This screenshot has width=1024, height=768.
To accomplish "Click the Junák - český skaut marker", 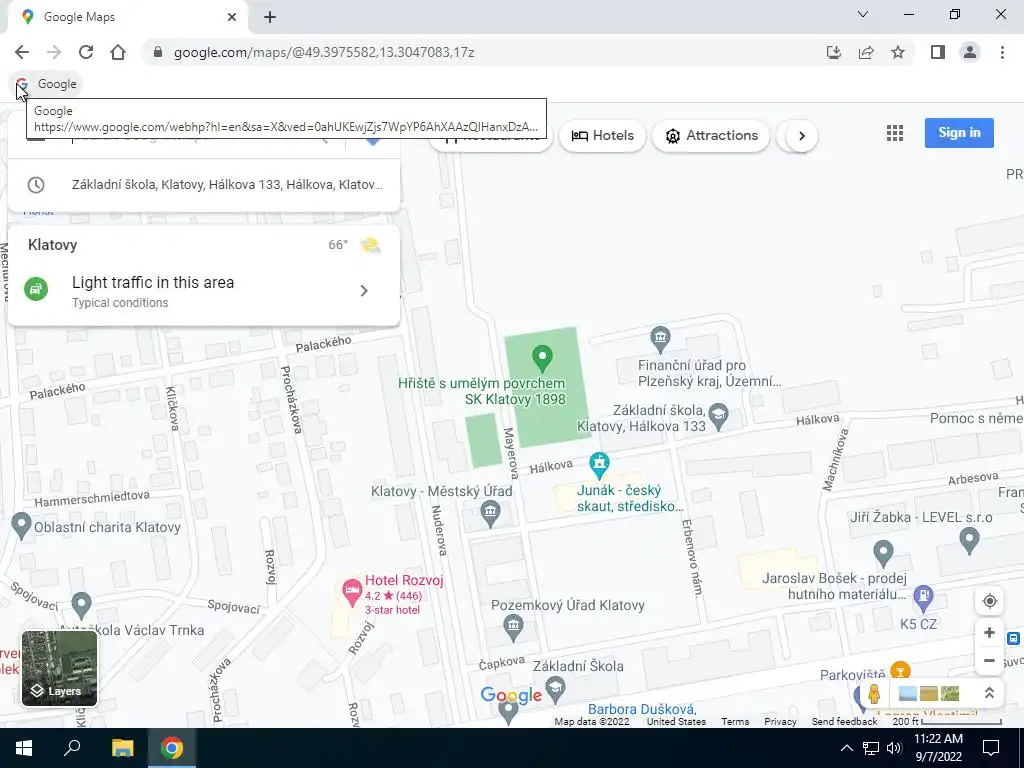I will coord(599,465).
